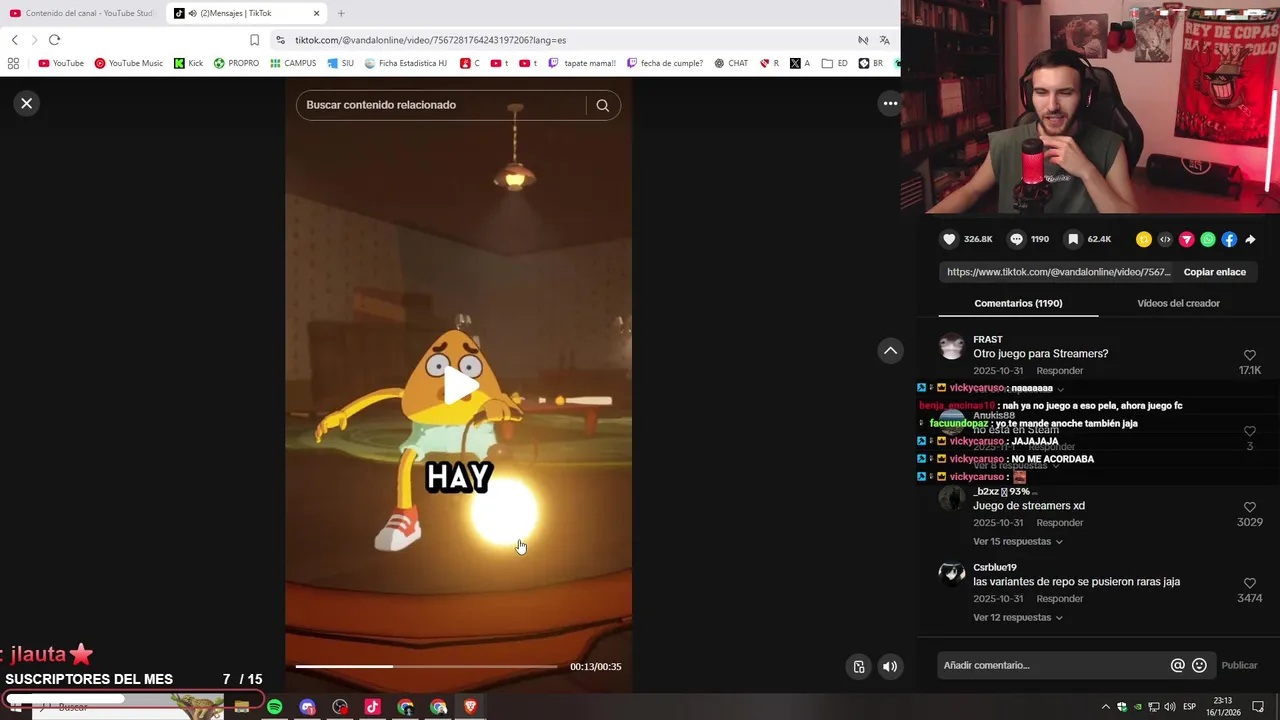The height and width of the screenshot is (720, 1280).
Task: Show hidden system tray icons chevron
Action: point(1105,707)
